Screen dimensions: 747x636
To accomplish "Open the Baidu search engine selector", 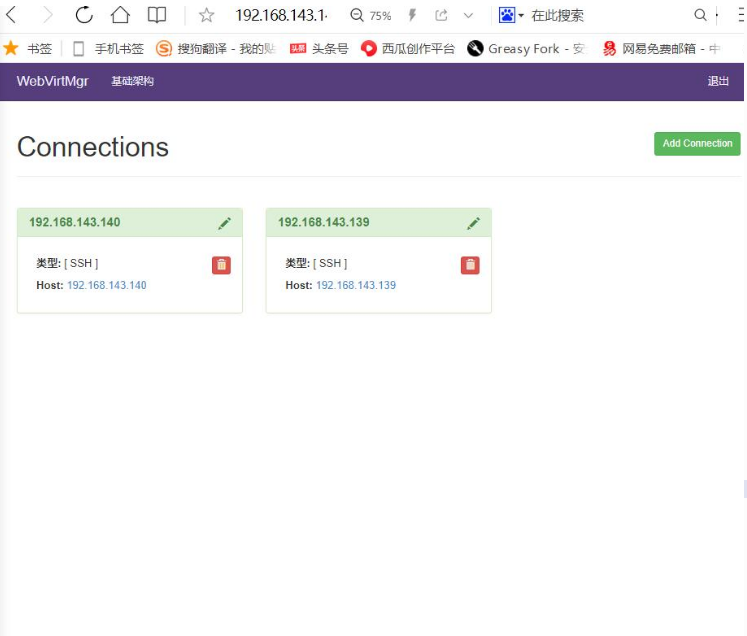I will click(511, 15).
